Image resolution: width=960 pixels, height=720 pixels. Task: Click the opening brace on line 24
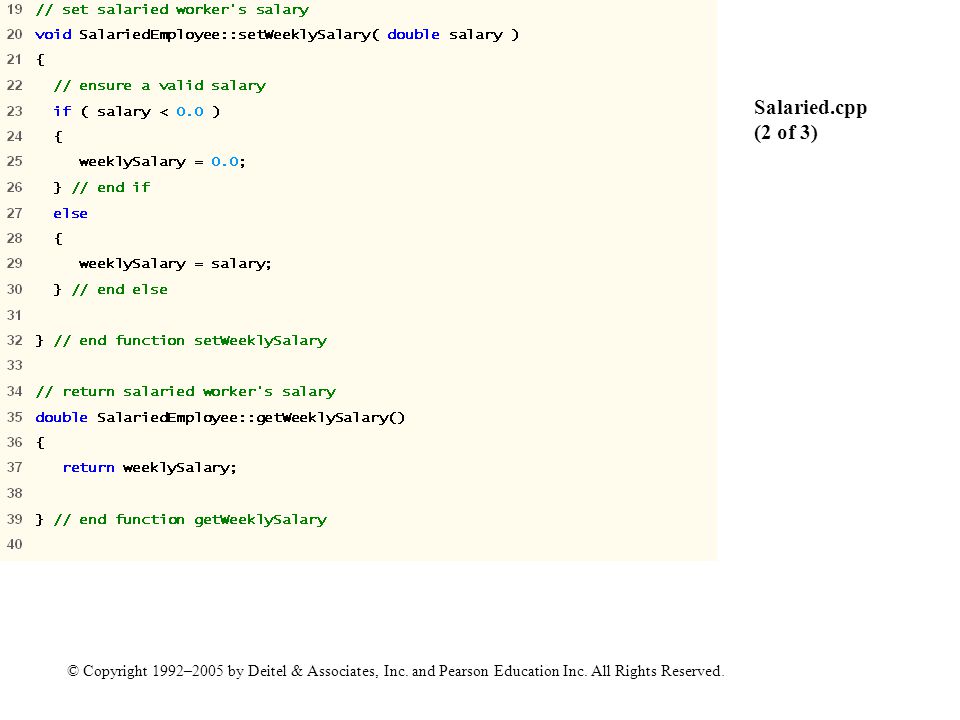click(58, 137)
